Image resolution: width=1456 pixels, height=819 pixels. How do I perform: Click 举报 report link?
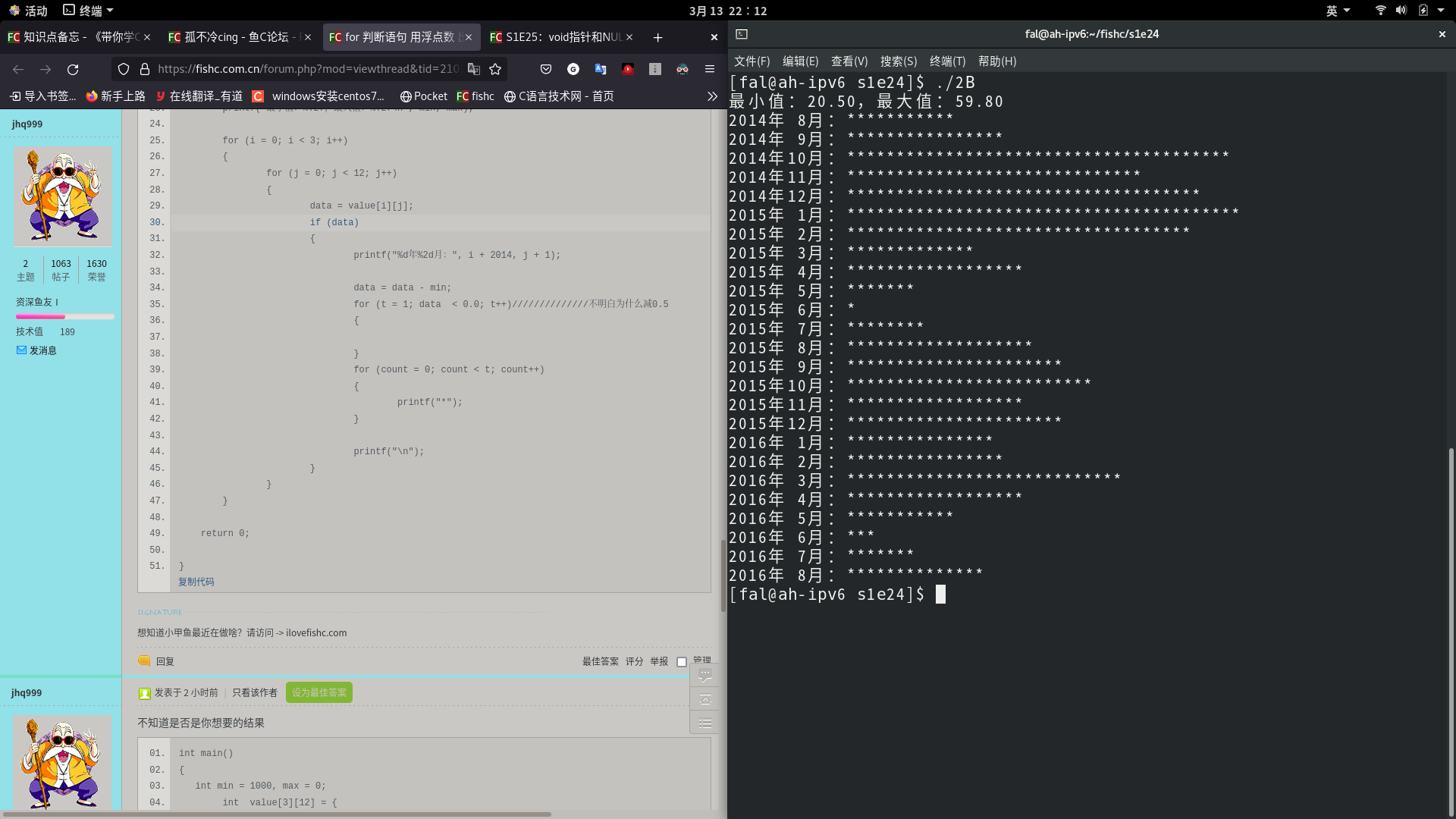pos(659,661)
